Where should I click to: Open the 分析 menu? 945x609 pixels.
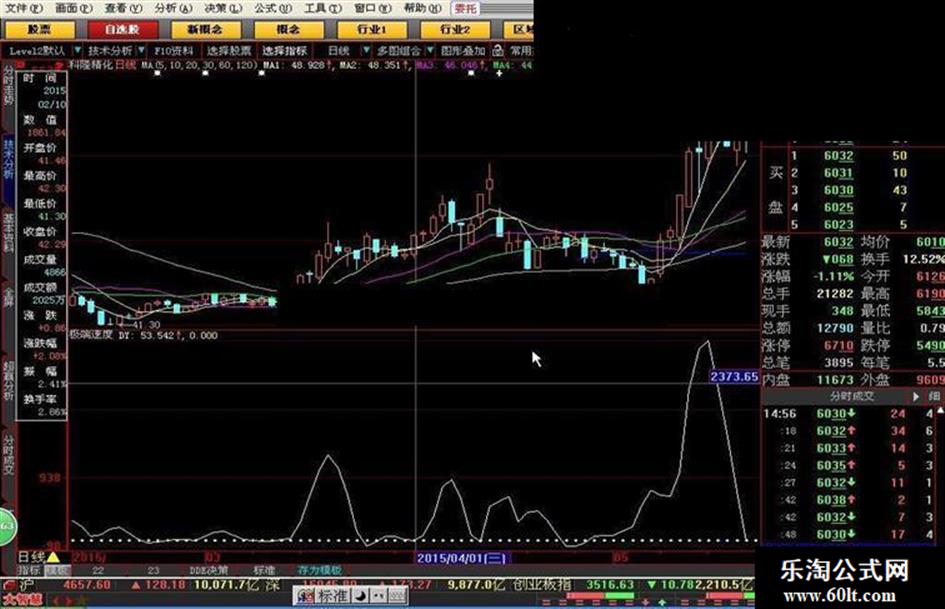(172, 8)
